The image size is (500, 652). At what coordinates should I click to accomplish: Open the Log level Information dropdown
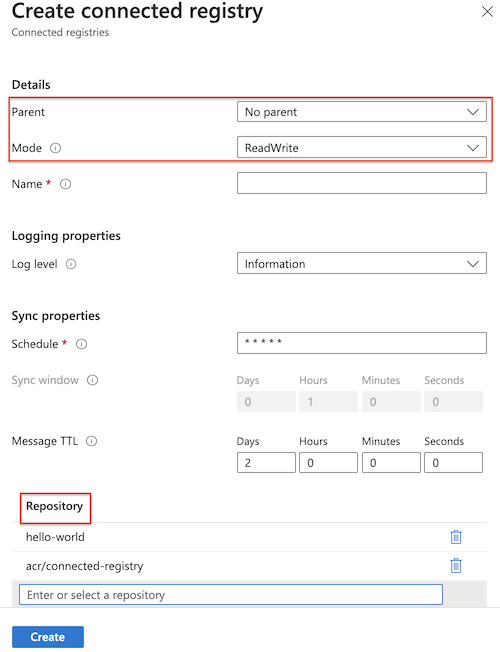[x=361, y=264]
